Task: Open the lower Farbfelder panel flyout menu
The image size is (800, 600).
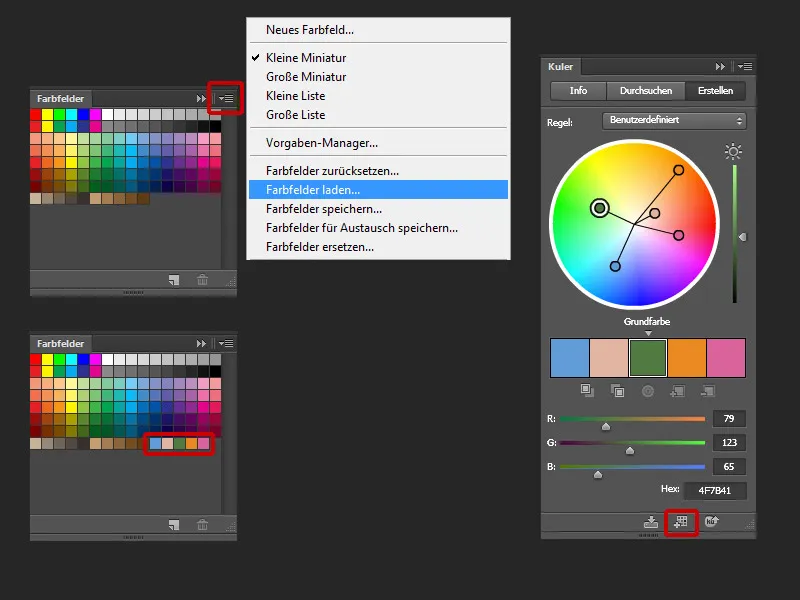Action: pos(226,343)
